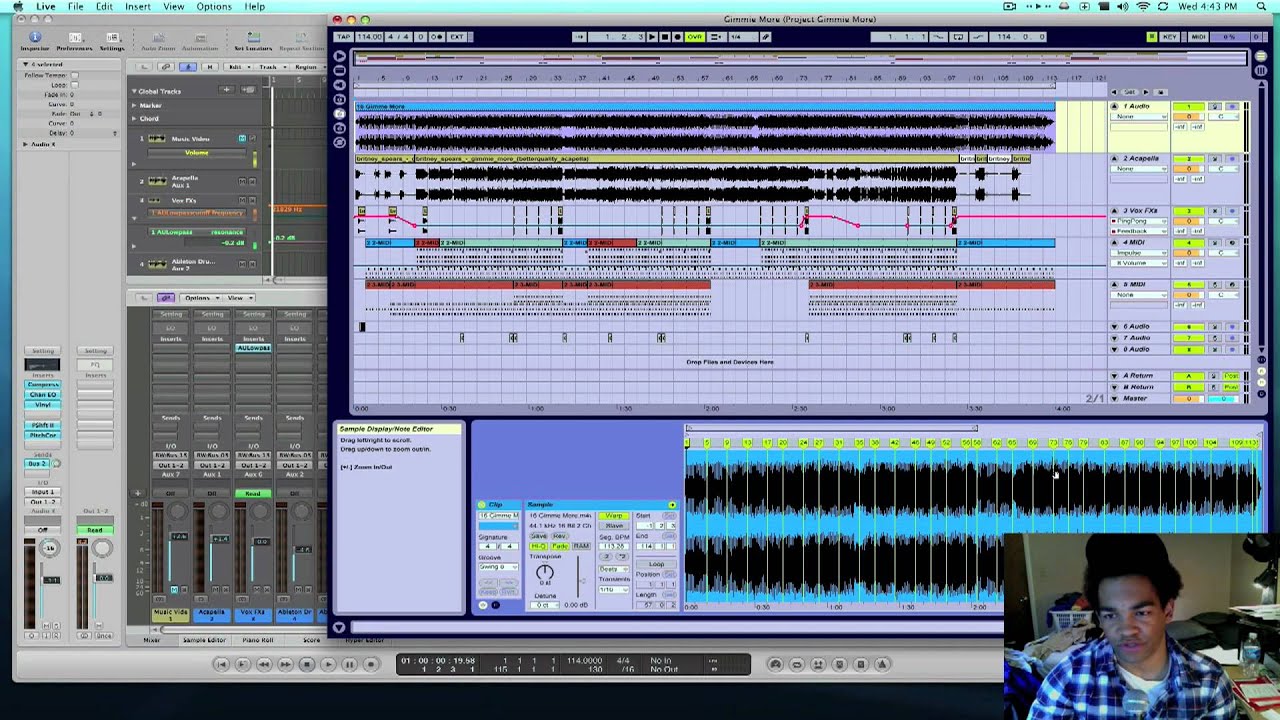The width and height of the screenshot is (1280, 720).
Task: Toggle the RAM mode button
Action: [x=581, y=546]
